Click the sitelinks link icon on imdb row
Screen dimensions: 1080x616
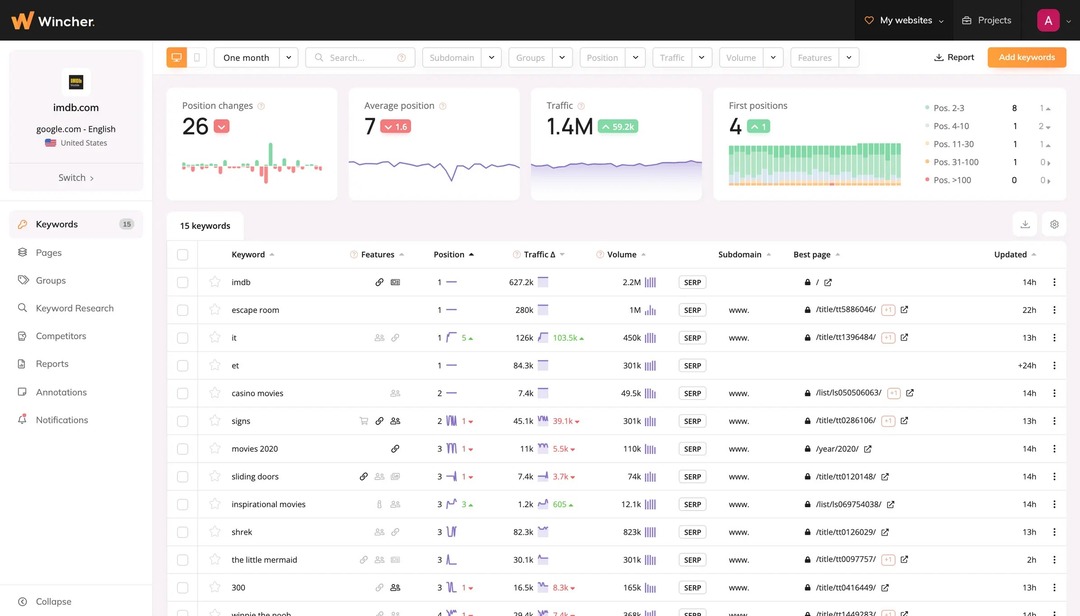[378, 282]
